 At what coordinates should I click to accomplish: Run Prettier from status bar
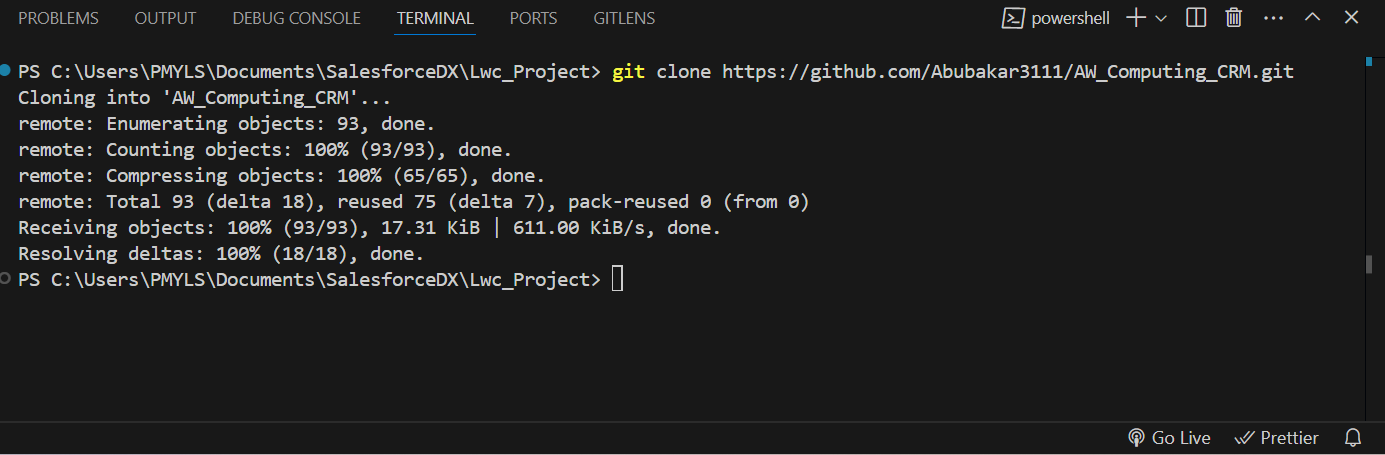pos(1277,438)
